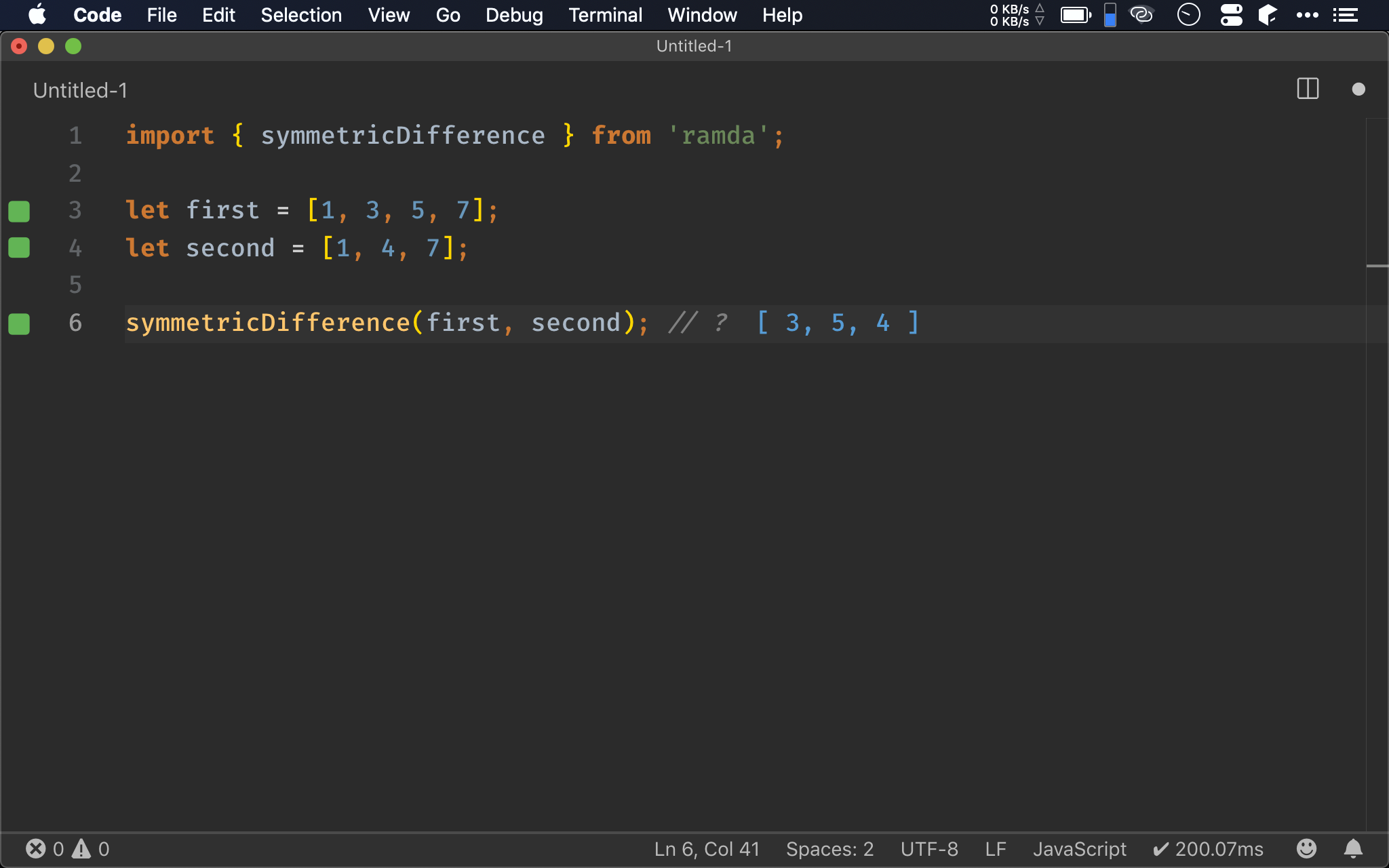
Task: Click the split editor icon
Action: click(1308, 90)
